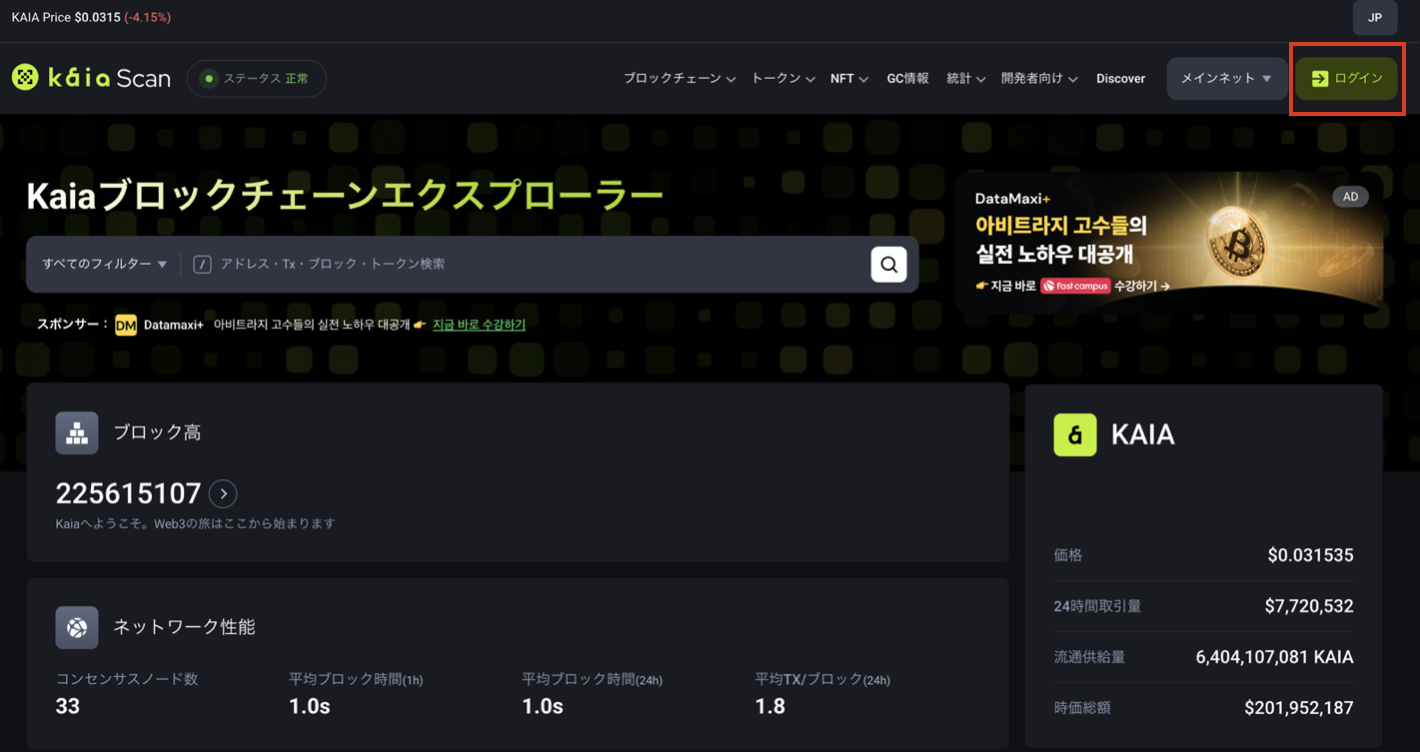Open the JP language selector
This screenshot has height=752, width=1420.
pyautogui.click(x=1375, y=18)
